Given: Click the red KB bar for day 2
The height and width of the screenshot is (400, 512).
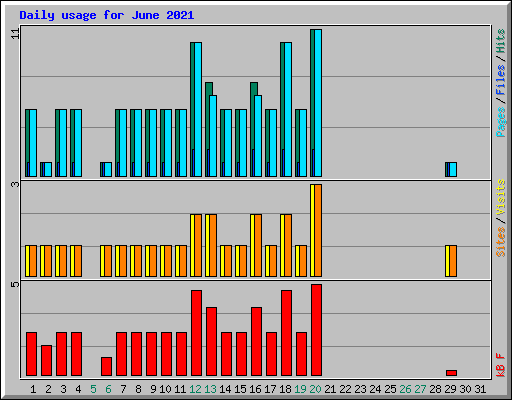Looking at the screenshot, I should coord(46,361).
